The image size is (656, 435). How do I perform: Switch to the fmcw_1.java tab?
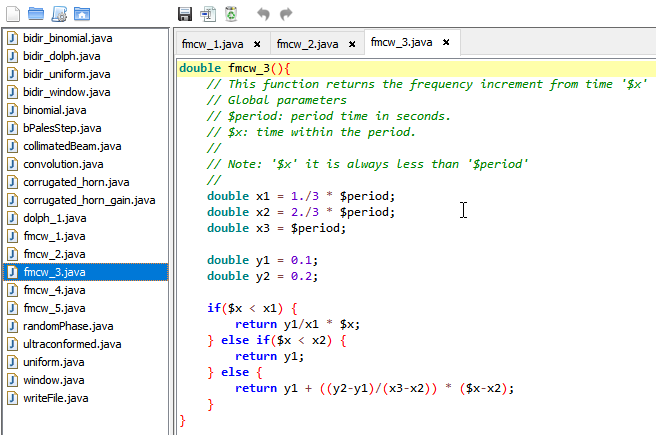[x=211, y=44]
